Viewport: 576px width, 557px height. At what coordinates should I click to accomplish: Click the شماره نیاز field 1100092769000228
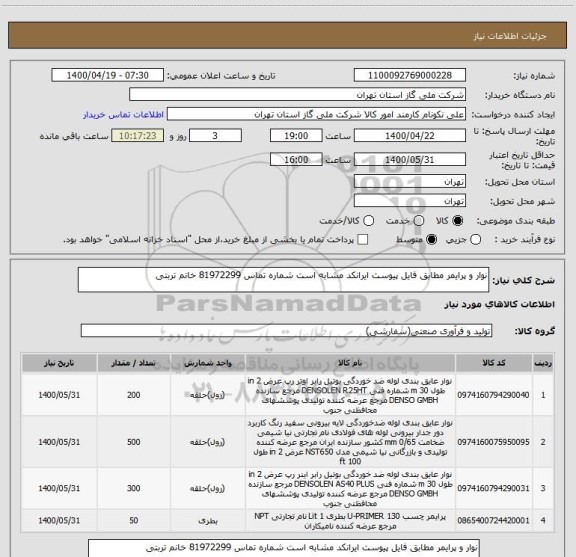point(410,75)
